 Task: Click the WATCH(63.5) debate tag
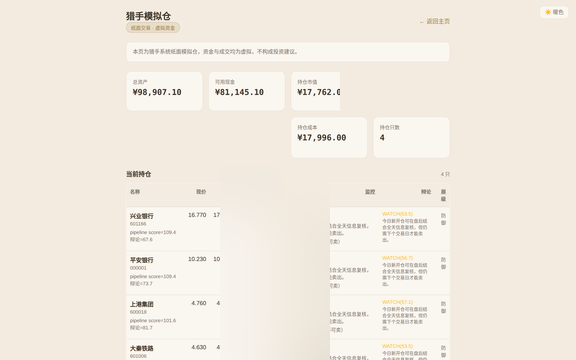click(x=397, y=214)
